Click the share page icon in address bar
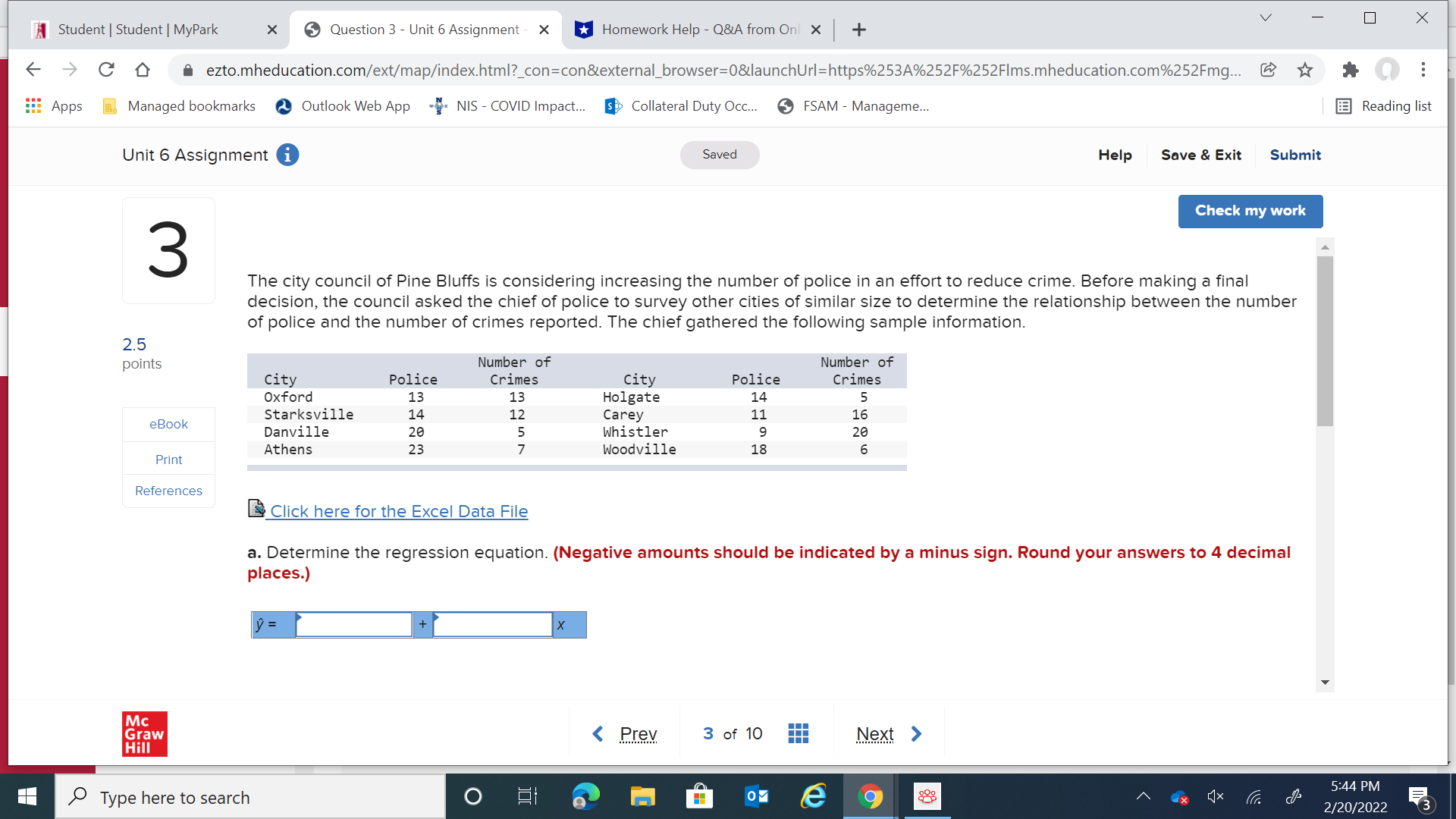Image resolution: width=1456 pixels, height=819 pixels. click(x=1268, y=70)
